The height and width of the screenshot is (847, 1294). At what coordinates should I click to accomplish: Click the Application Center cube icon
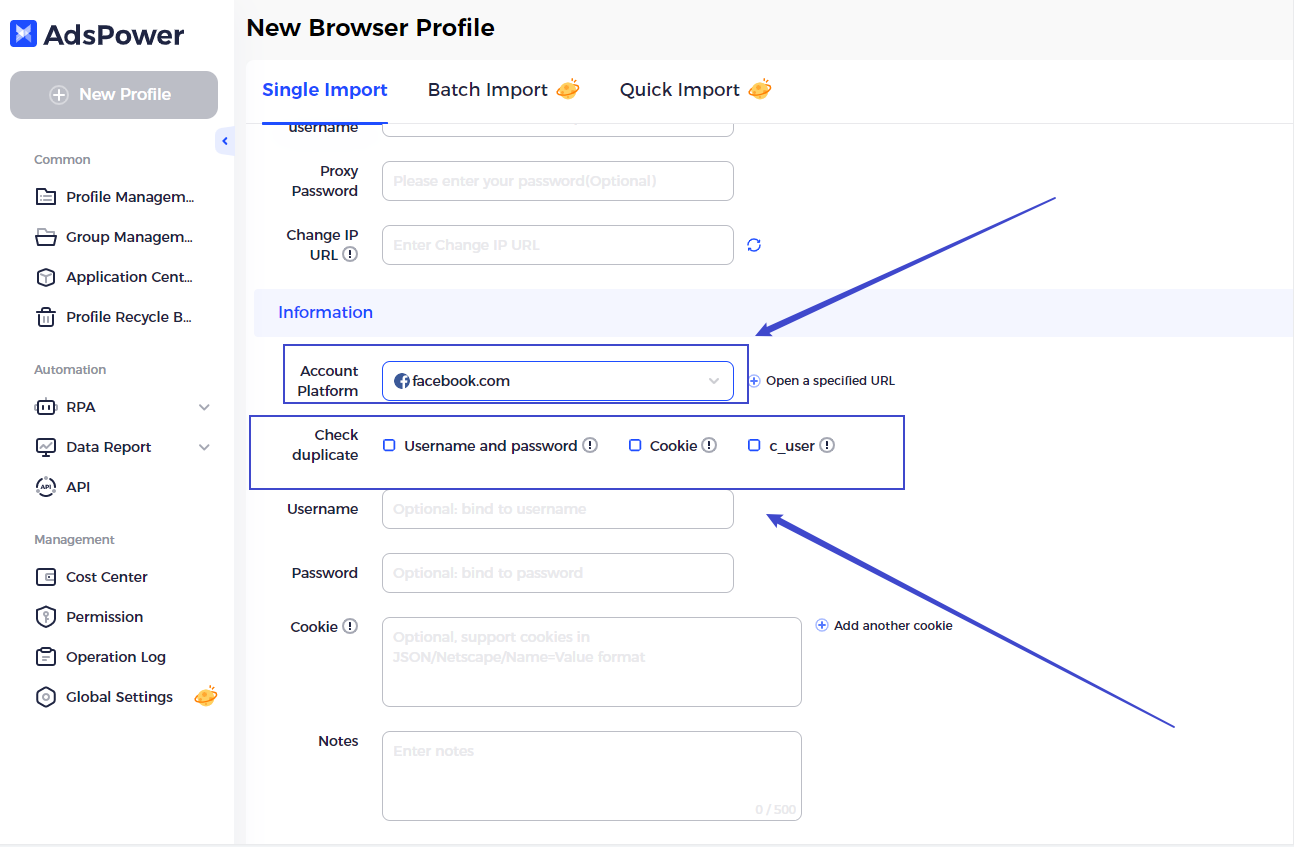[x=45, y=277]
